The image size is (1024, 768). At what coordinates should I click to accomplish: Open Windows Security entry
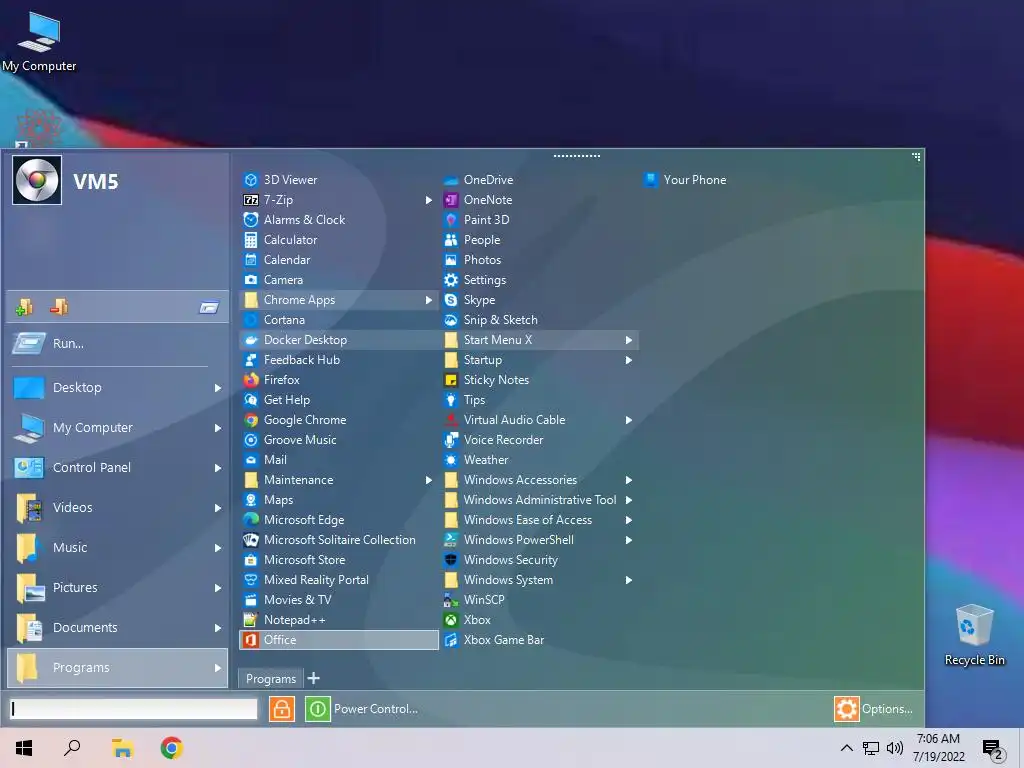tap(500, 560)
